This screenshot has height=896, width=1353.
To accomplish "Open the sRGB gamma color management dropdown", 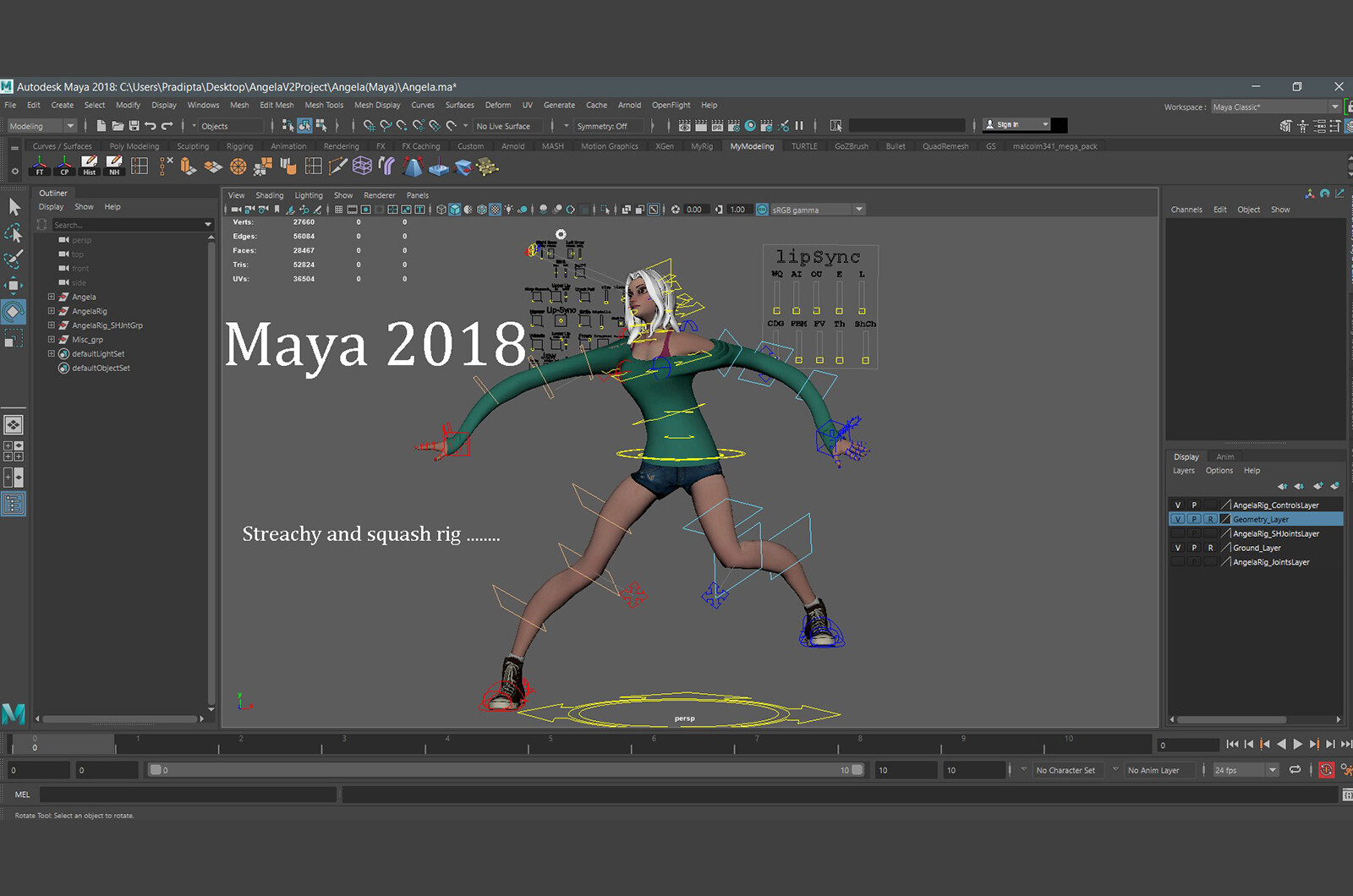I will [859, 209].
